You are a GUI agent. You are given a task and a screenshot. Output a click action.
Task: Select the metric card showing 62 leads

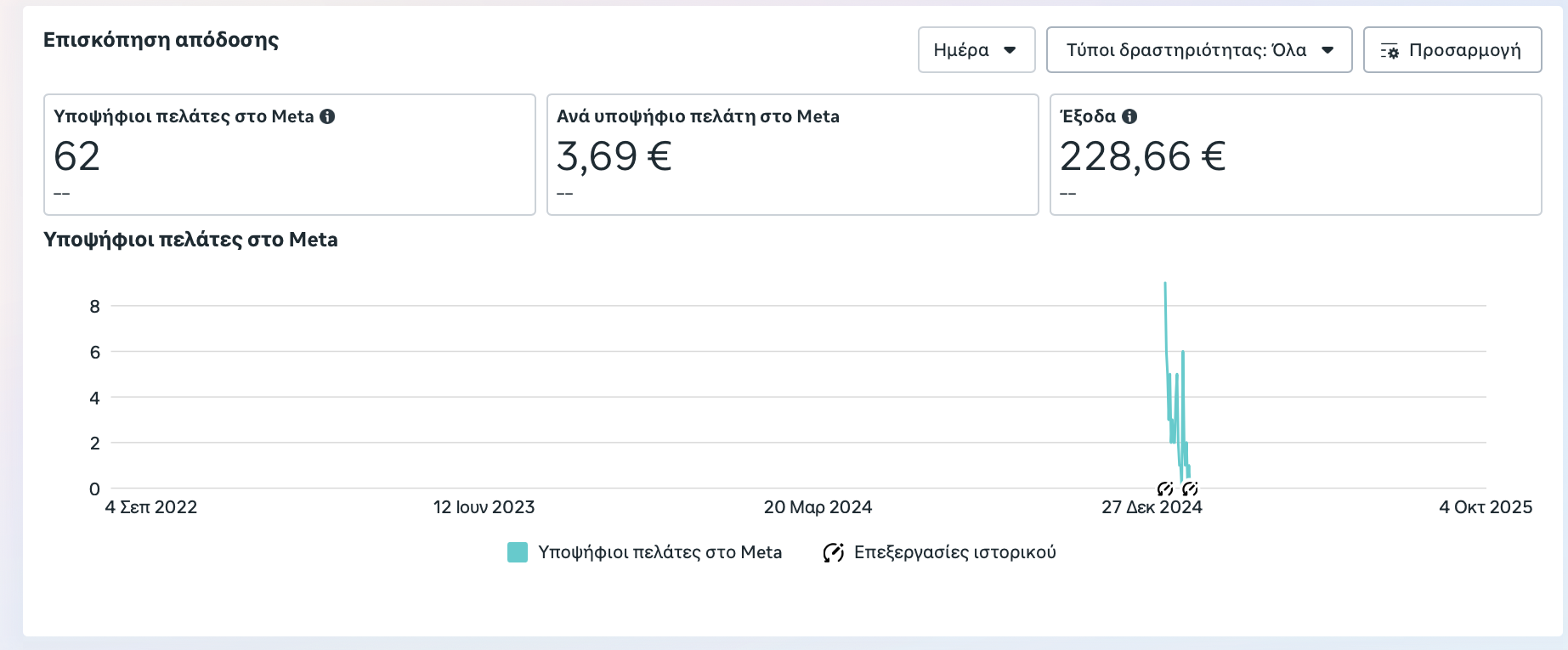coord(289,155)
